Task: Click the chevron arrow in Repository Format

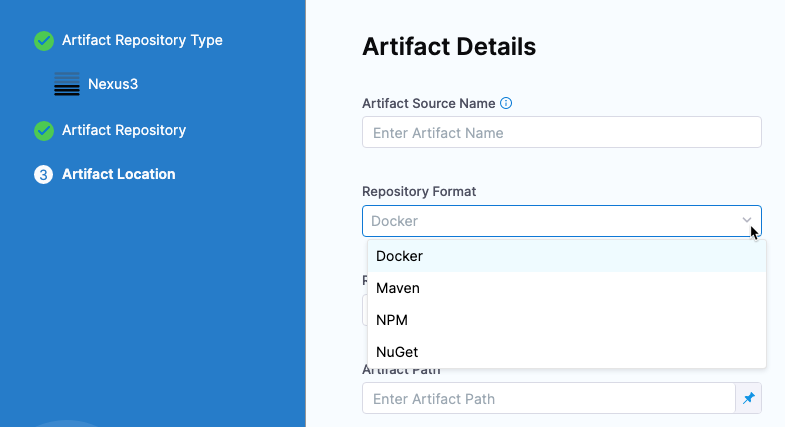Action: coord(746,220)
